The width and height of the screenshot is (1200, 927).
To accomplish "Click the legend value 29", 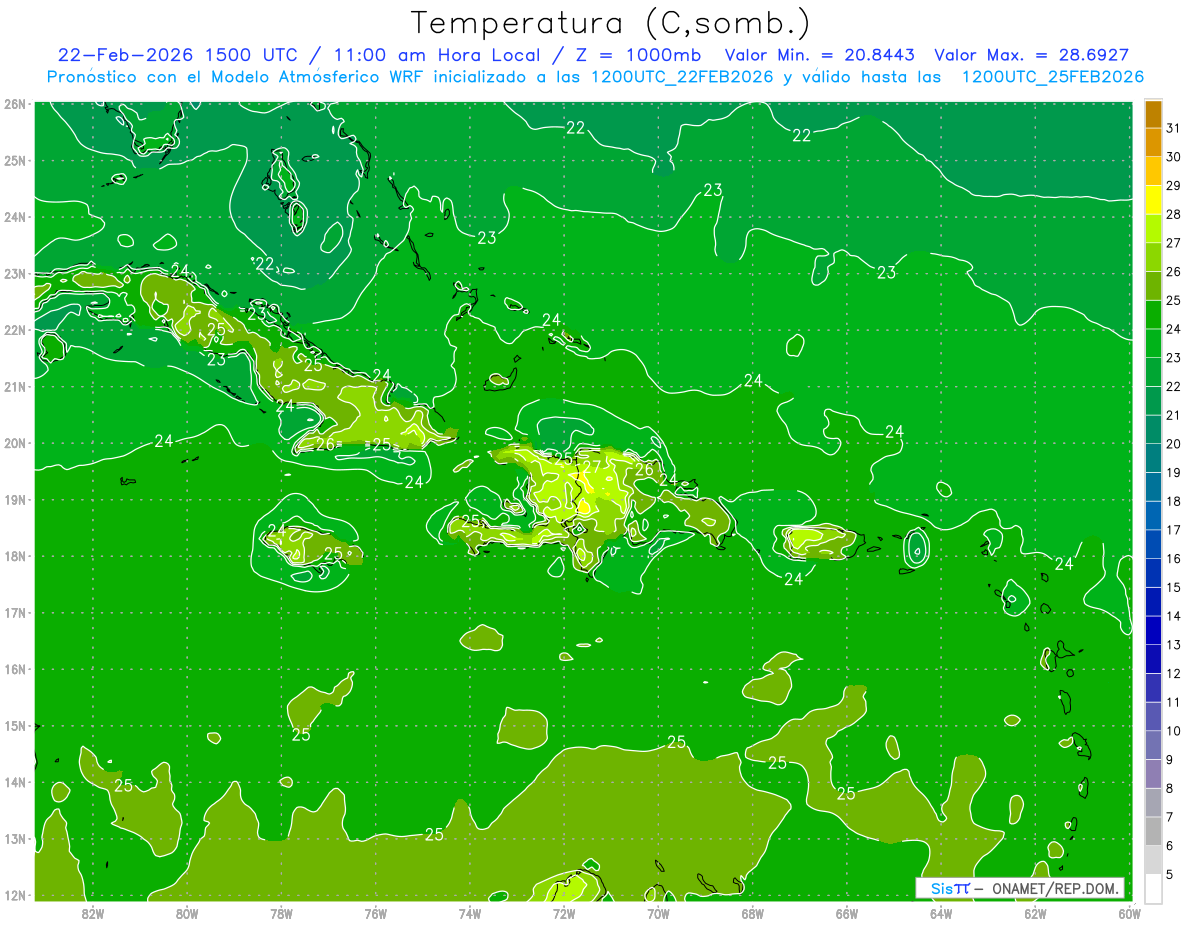I will click(1172, 186).
